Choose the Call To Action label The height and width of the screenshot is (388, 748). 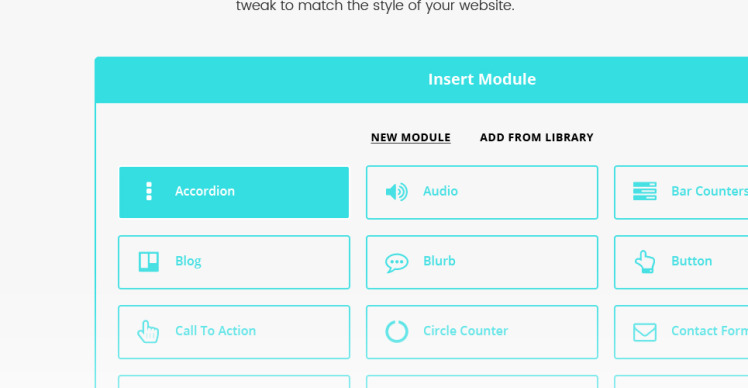point(215,331)
